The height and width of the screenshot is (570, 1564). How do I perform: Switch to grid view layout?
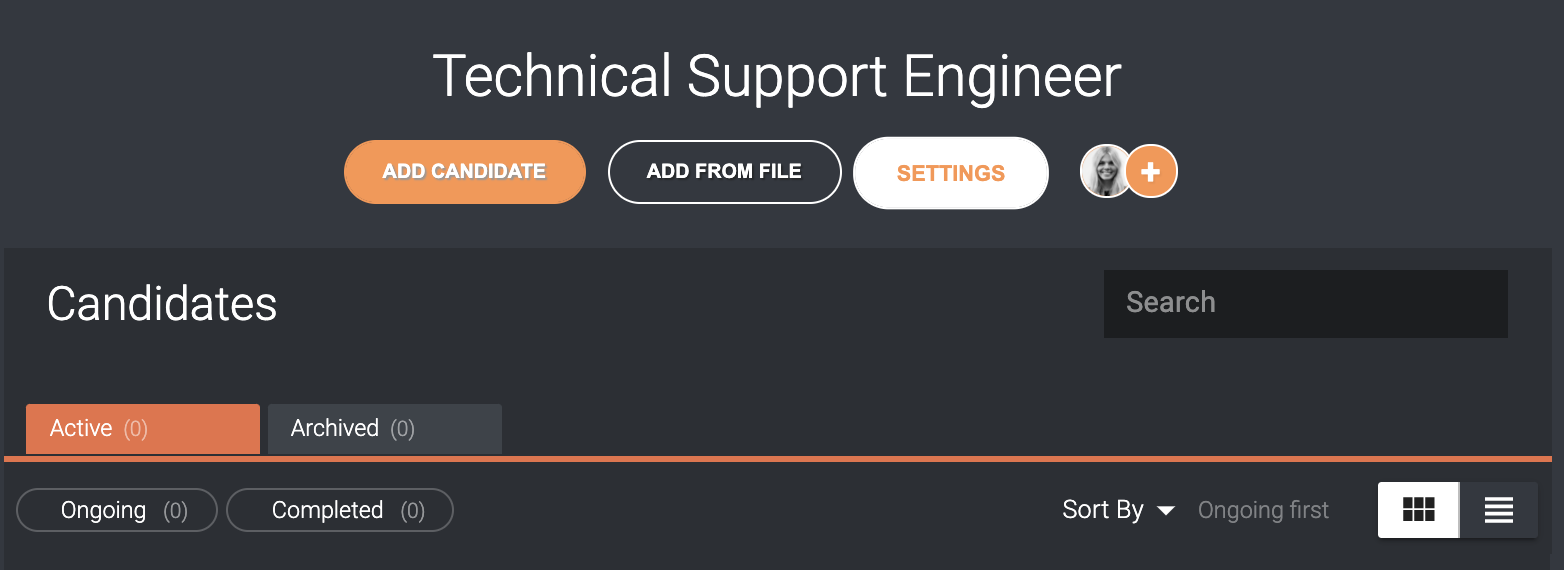1418,510
